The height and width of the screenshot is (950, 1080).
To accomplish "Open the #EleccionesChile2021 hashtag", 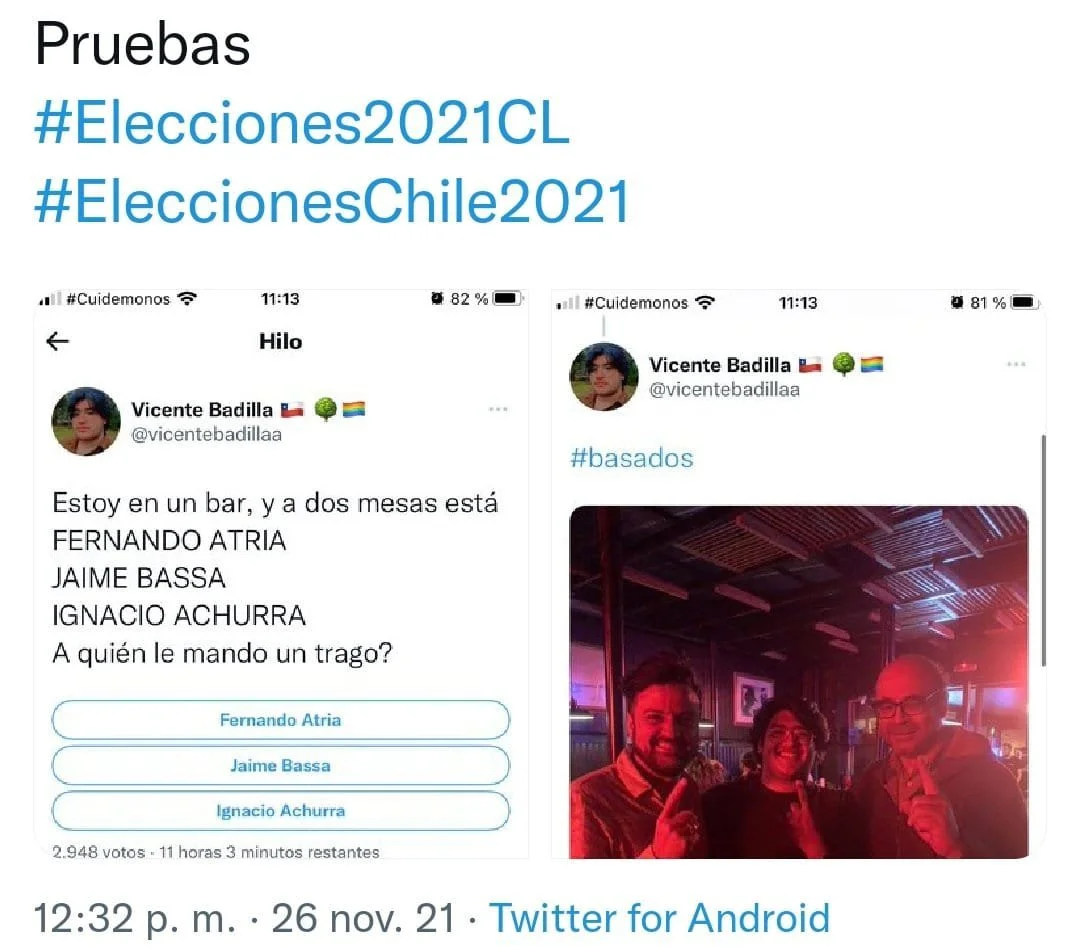I will [332, 201].
